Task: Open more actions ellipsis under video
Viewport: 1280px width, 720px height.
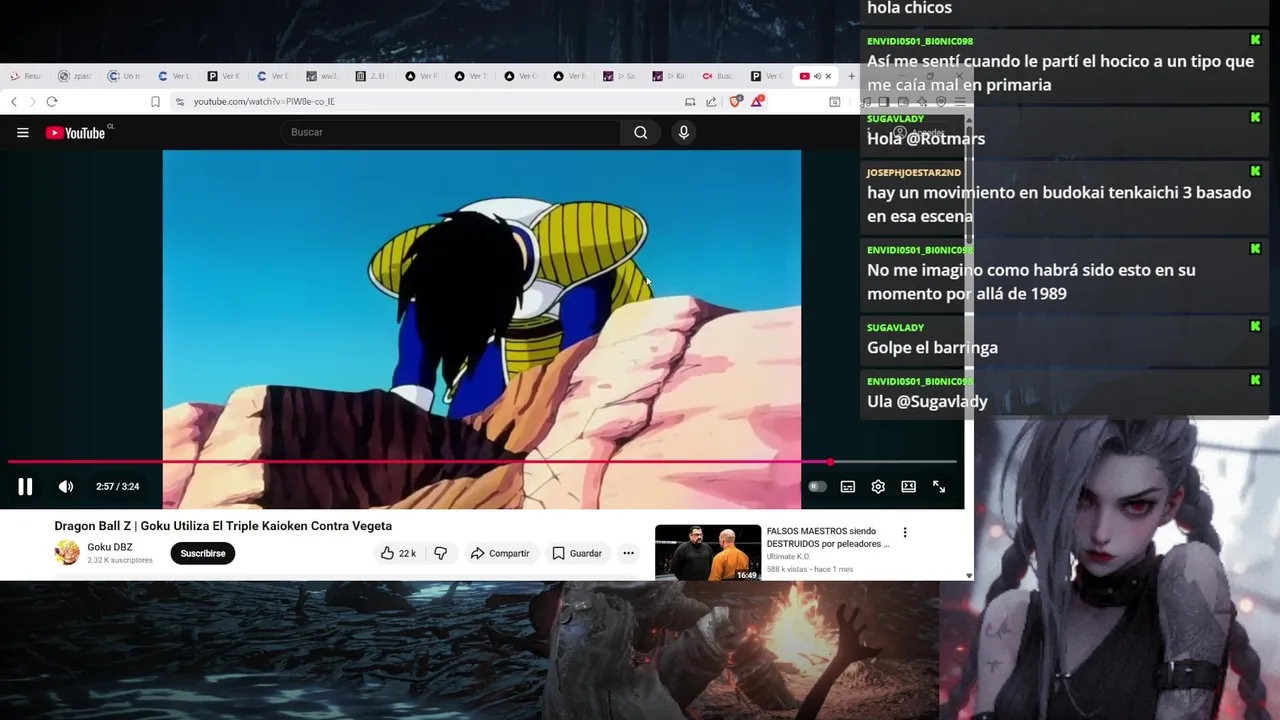Action: [628, 553]
